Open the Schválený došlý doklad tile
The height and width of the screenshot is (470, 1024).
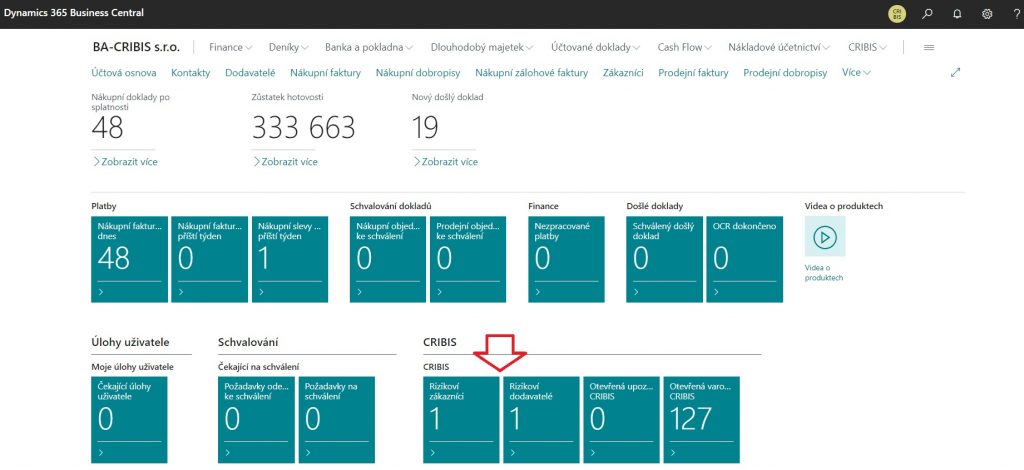[x=664, y=259]
